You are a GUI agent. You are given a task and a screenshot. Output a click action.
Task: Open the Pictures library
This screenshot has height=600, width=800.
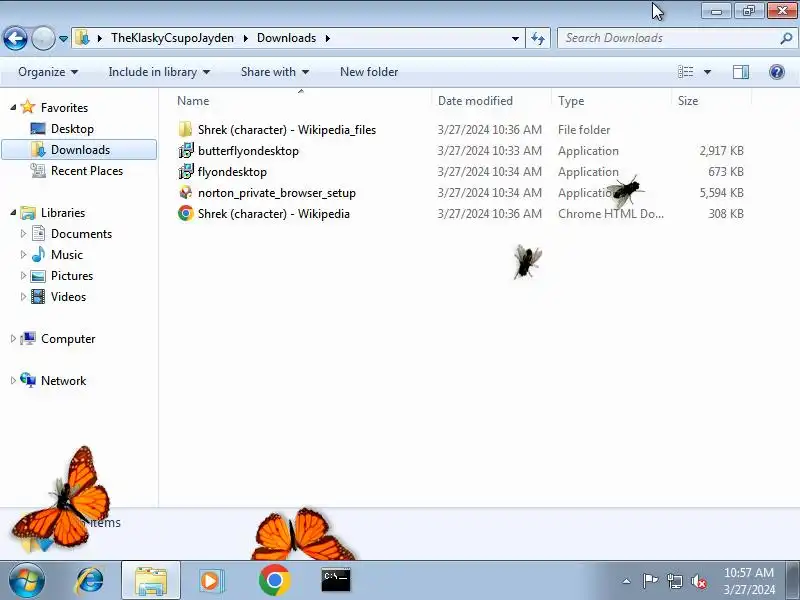coord(72,276)
